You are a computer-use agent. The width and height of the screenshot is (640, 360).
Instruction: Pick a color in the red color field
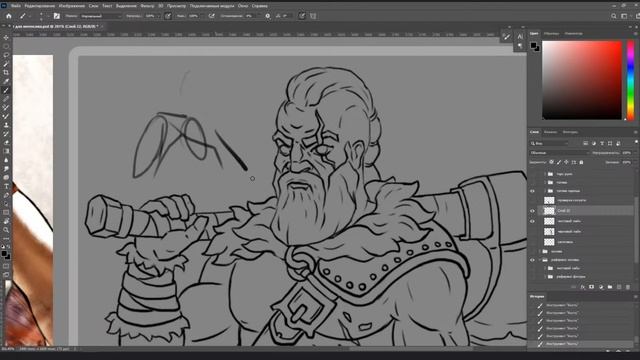tap(582, 80)
